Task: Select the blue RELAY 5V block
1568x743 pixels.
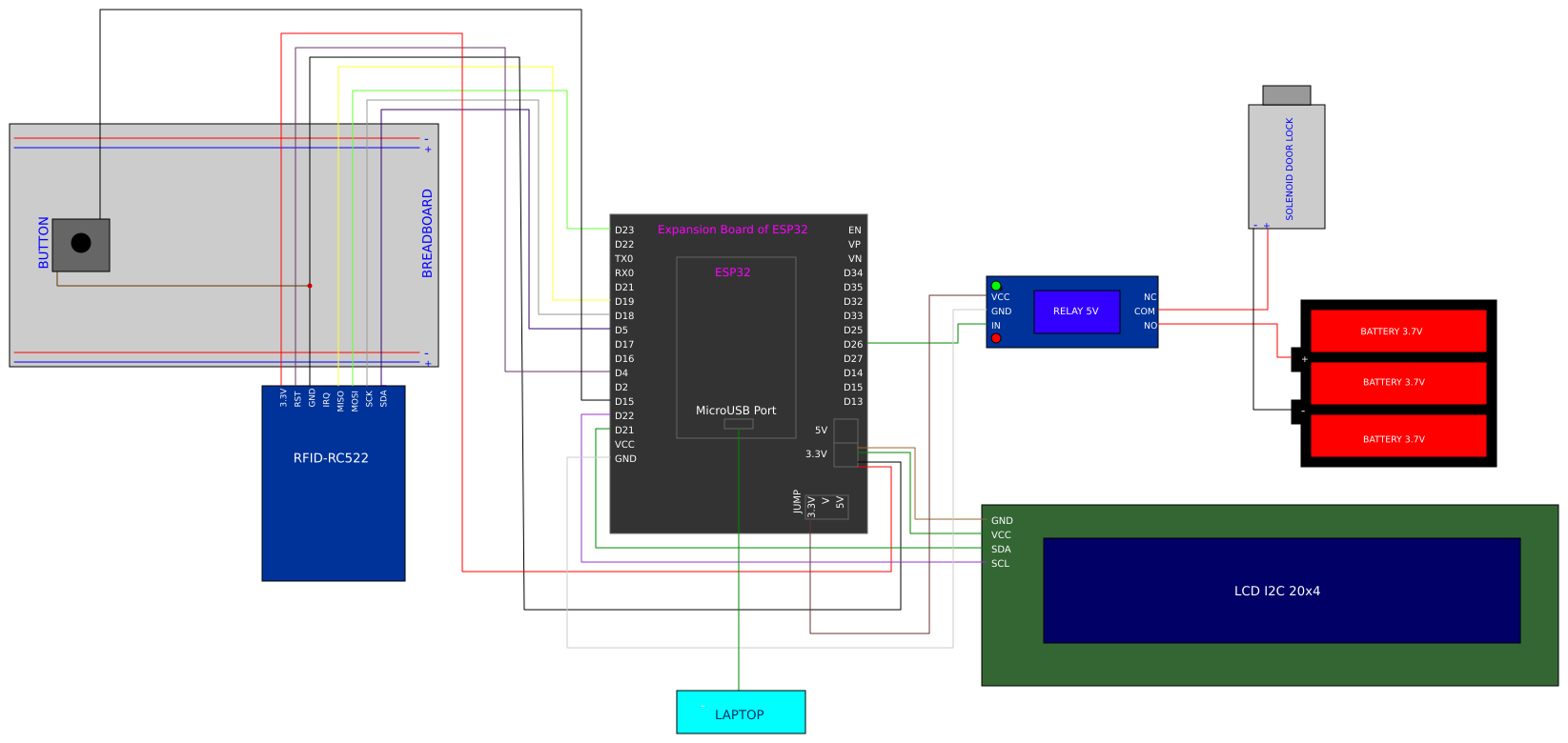Action: coord(1077,311)
